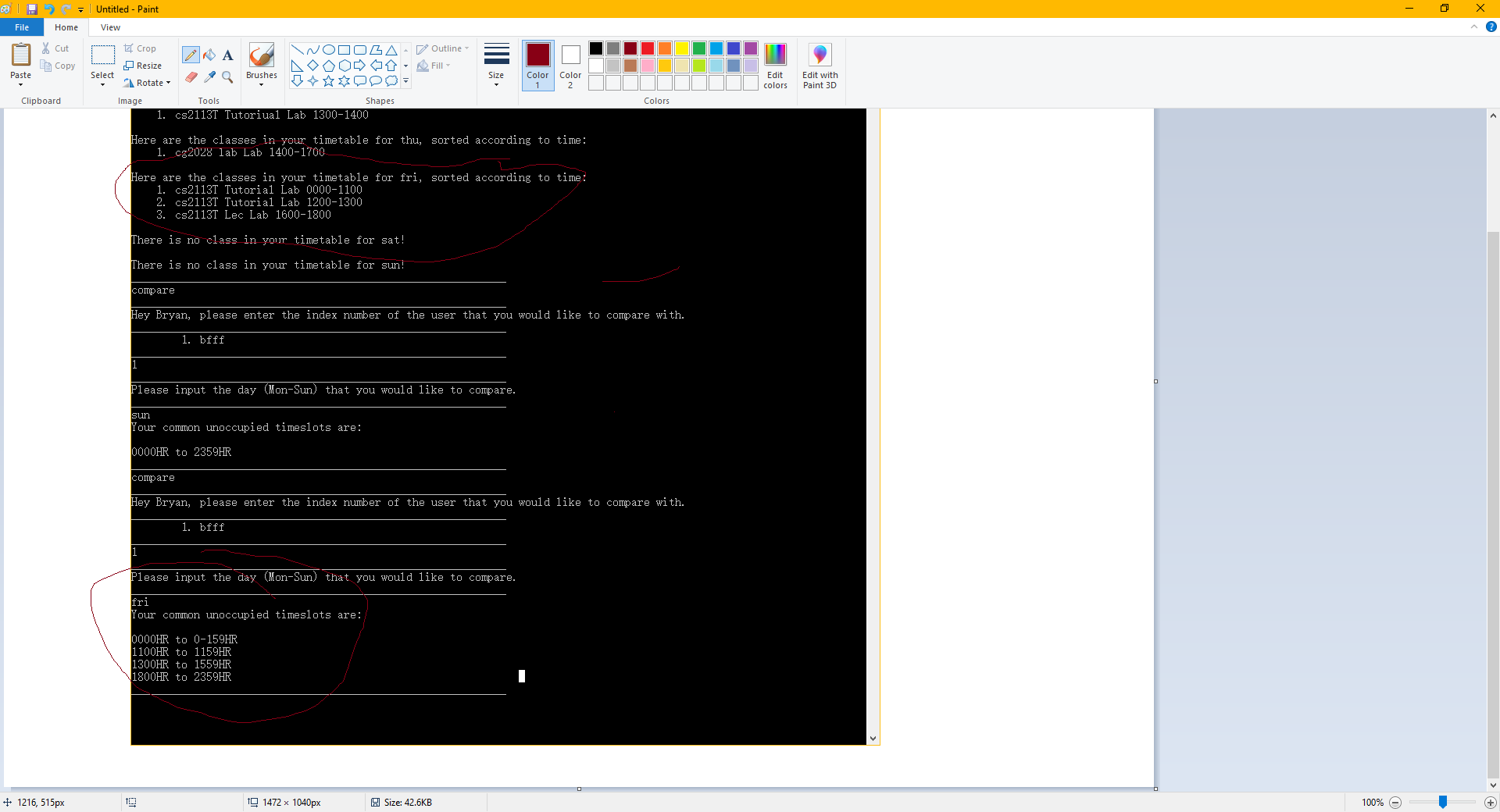The height and width of the screenshot is (812, 1500).
Task: Open the Size thickness dropdown
Action: tap(496, 65)
